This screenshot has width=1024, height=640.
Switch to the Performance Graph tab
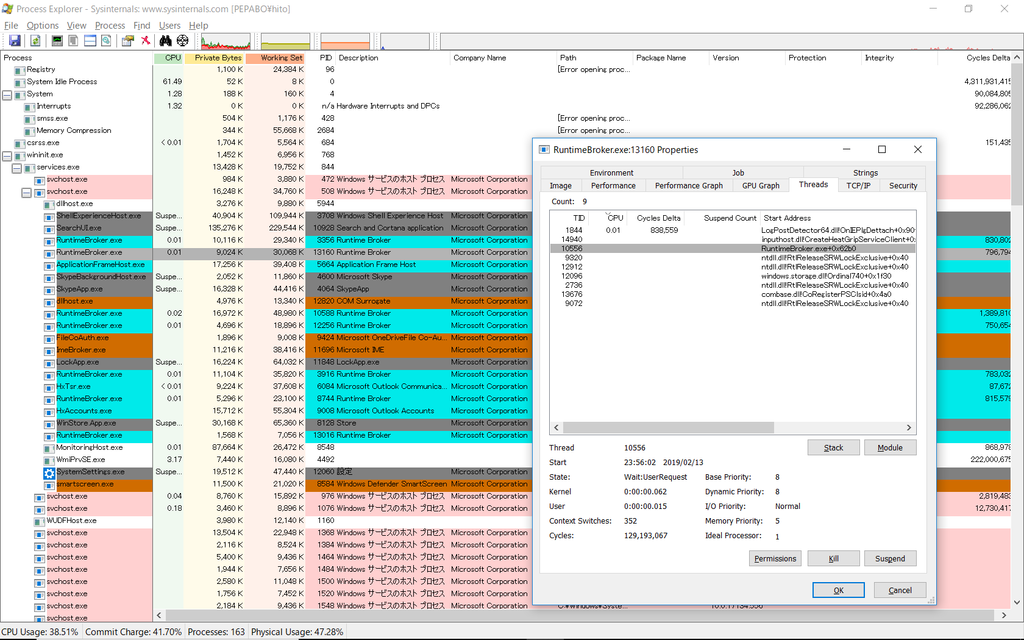point(688,185)
